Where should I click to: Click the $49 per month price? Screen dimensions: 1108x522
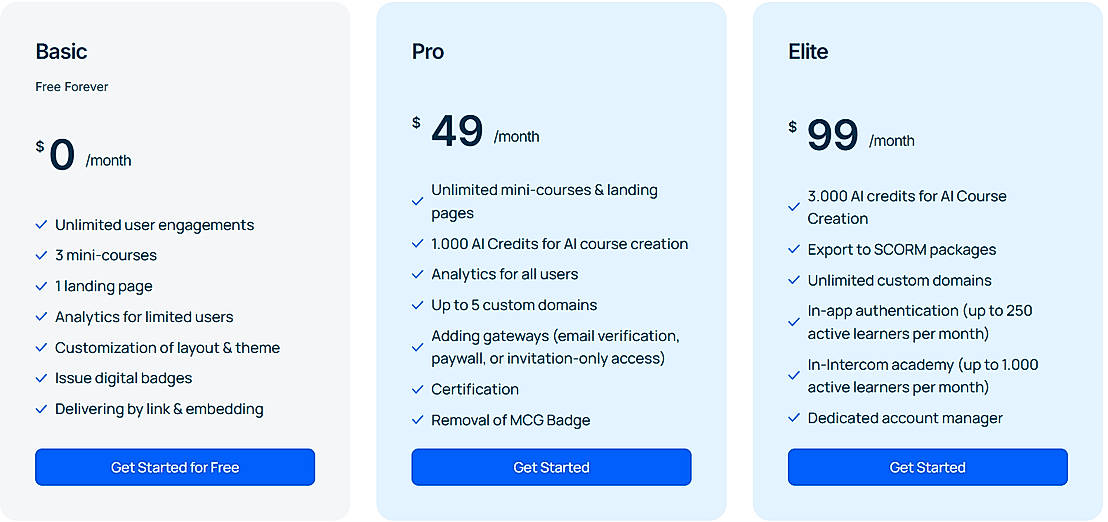476,132
